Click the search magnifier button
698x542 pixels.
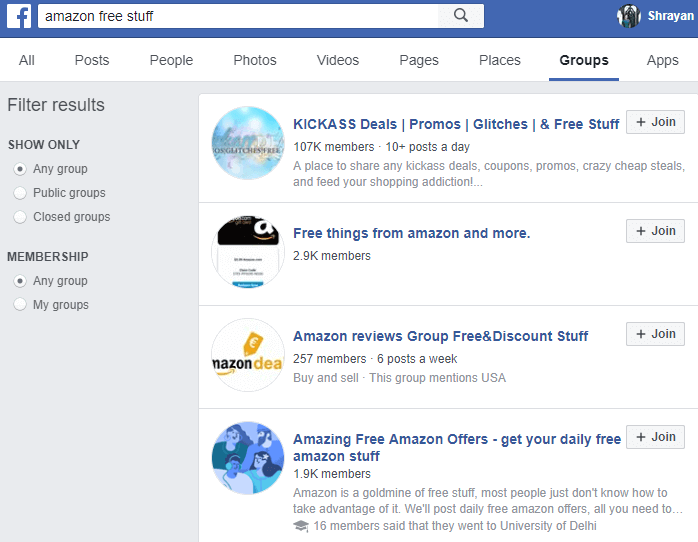tap(461, 16)
